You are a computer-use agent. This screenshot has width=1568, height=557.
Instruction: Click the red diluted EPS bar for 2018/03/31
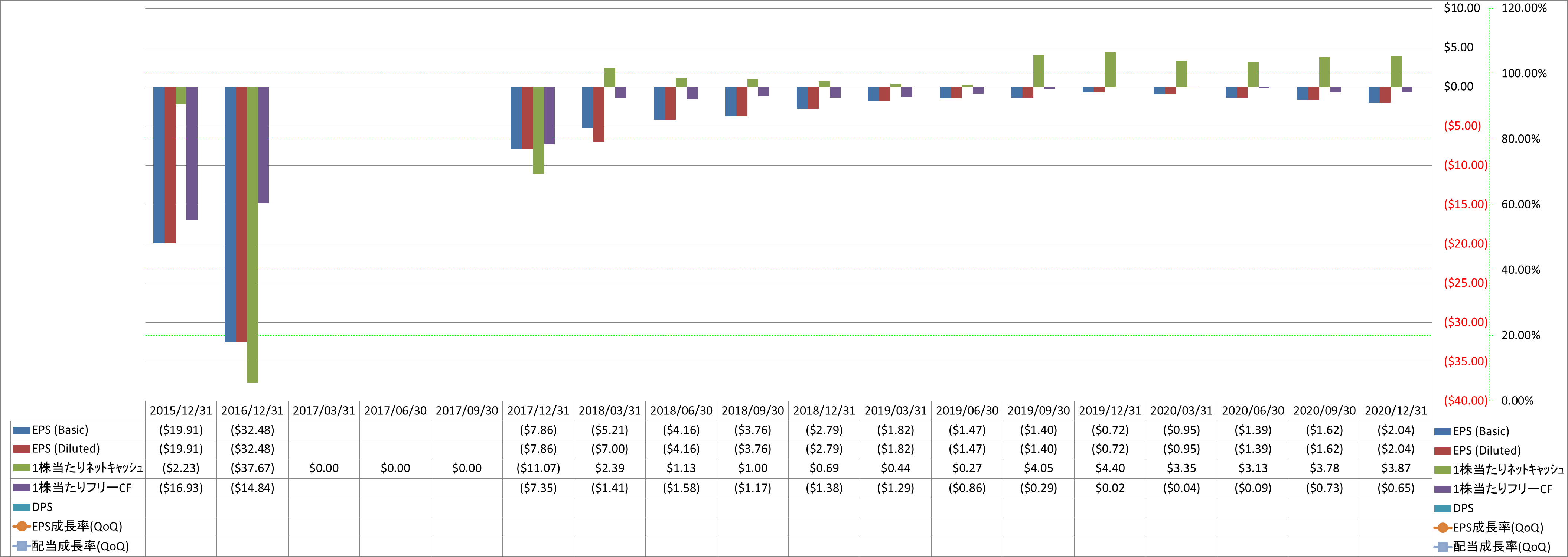coord(599,114)
